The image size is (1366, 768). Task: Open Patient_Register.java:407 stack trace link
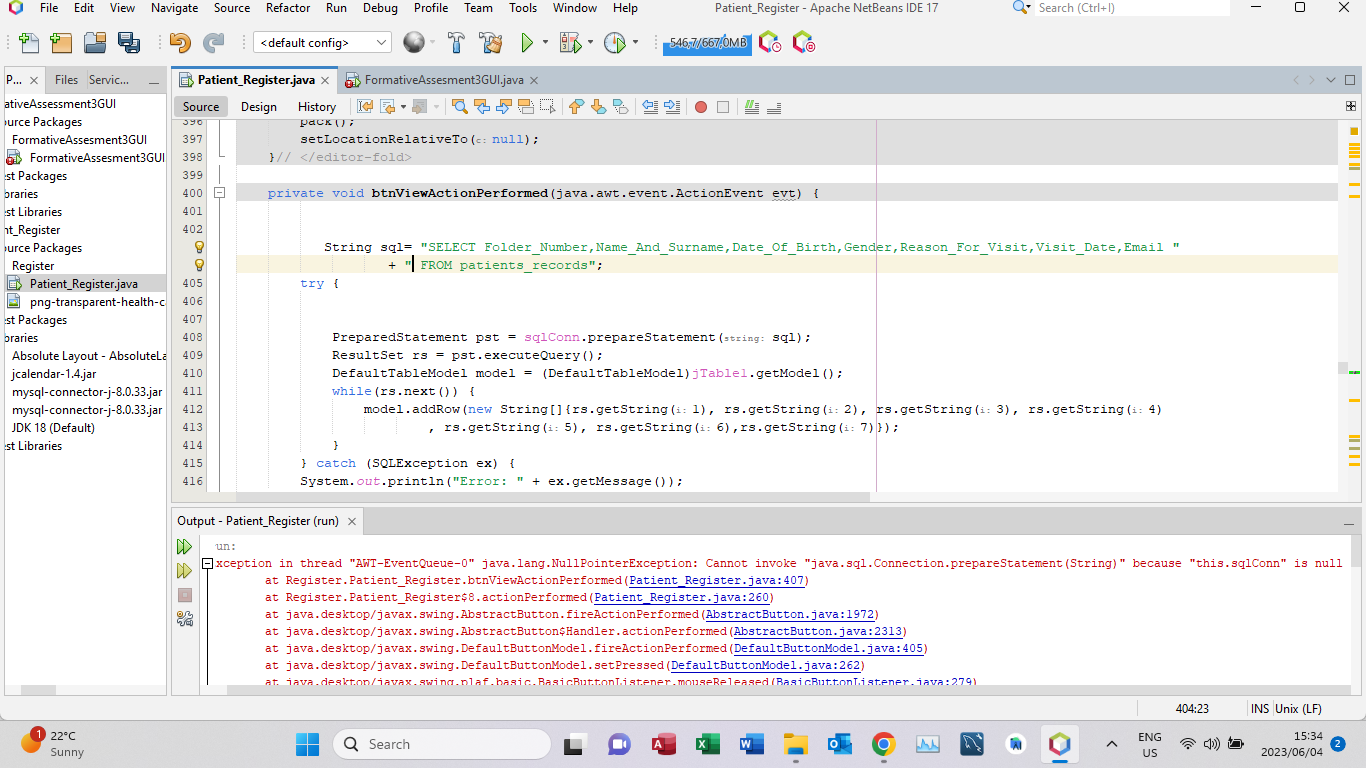(x=718, y=581)
